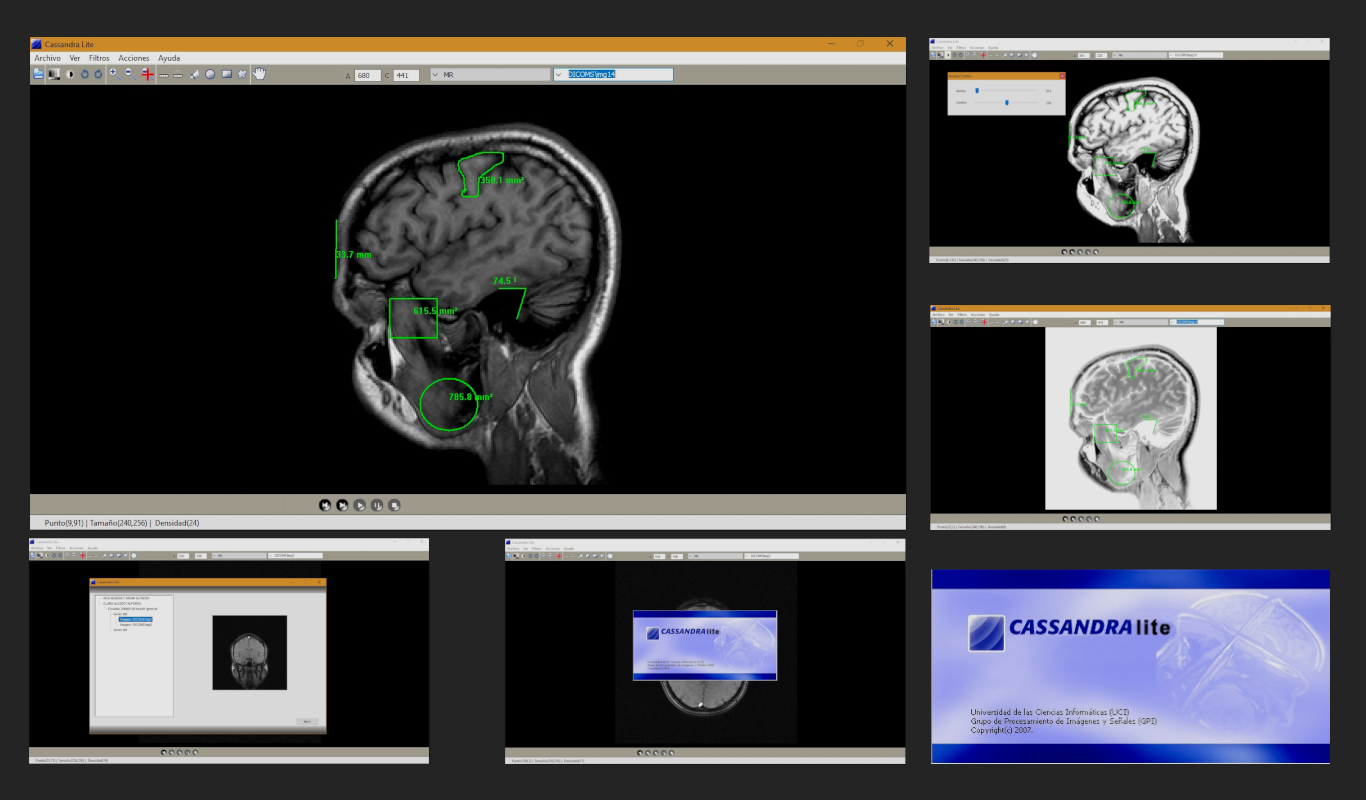Viewport: 1366px width, 800px height.
Task: Select the rectangle region tool
Action: 226,74
